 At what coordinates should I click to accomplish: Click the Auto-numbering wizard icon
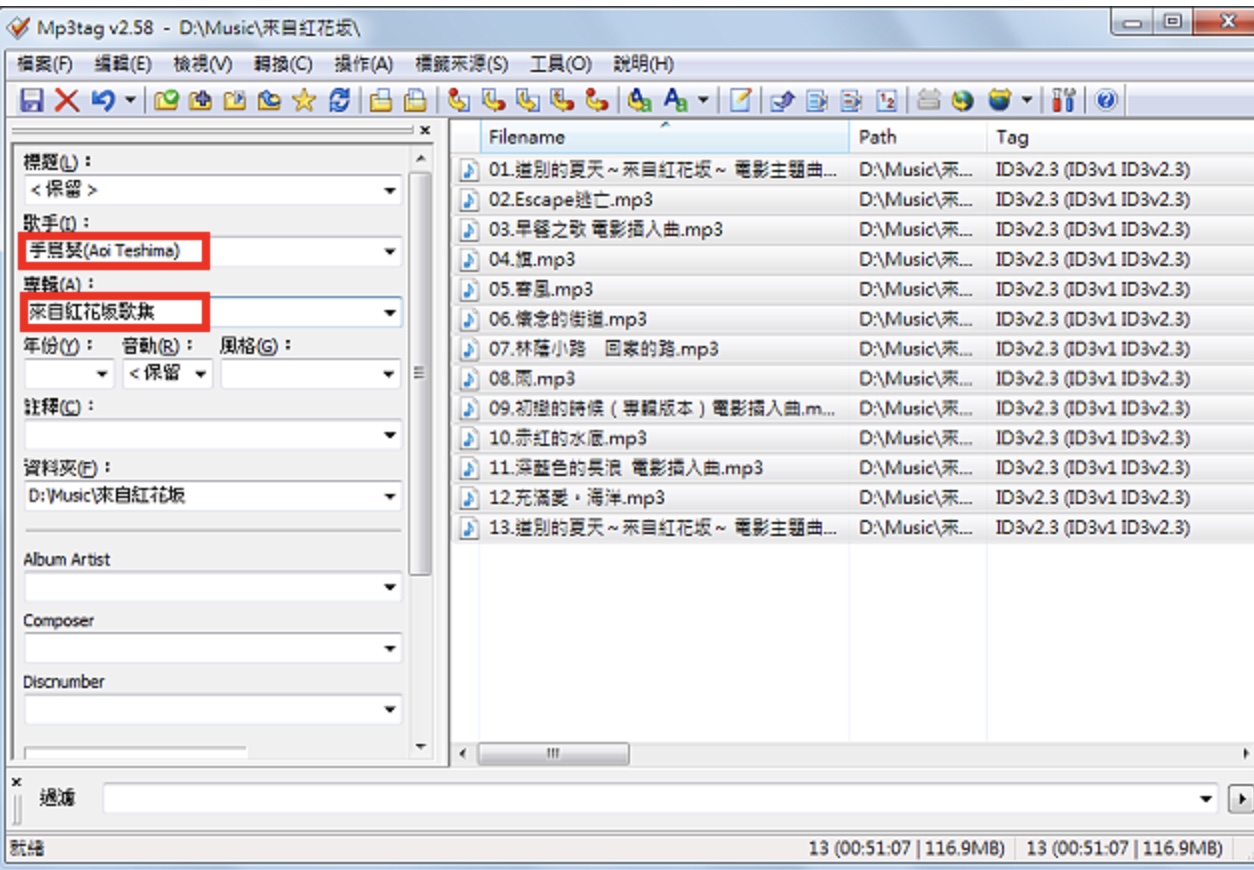pos(886,100)
